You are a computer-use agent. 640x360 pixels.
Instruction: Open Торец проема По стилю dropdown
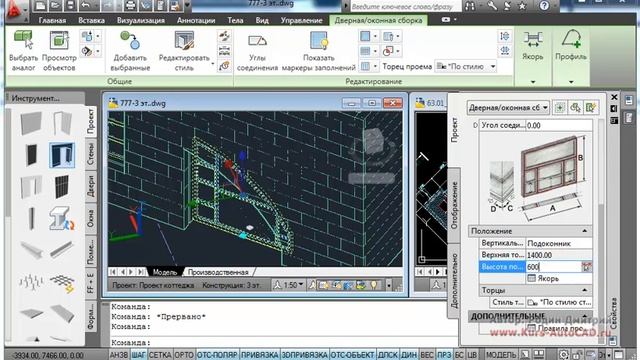(466, 66)
